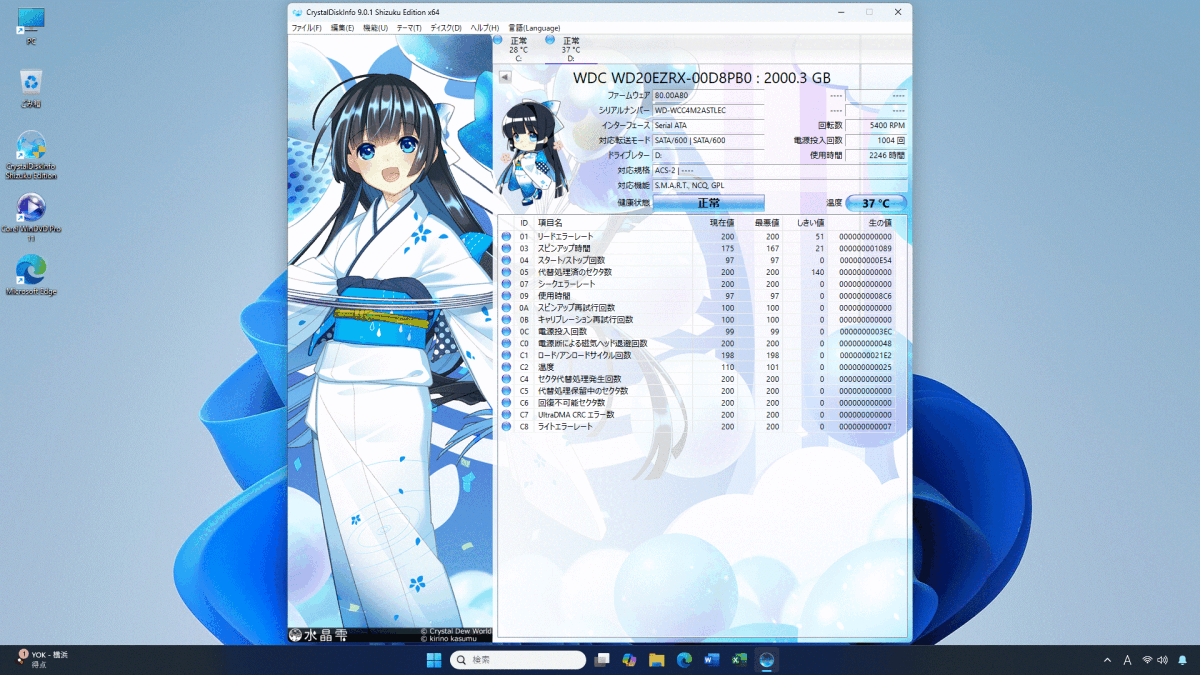Click the serial number field WD-WCC4M2ASTLEC
Viewport: 1200px width, 675px height.
708,110
